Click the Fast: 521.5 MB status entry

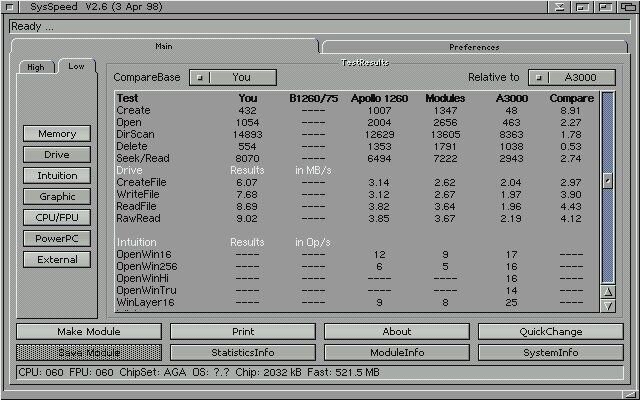tap(343, 372)
